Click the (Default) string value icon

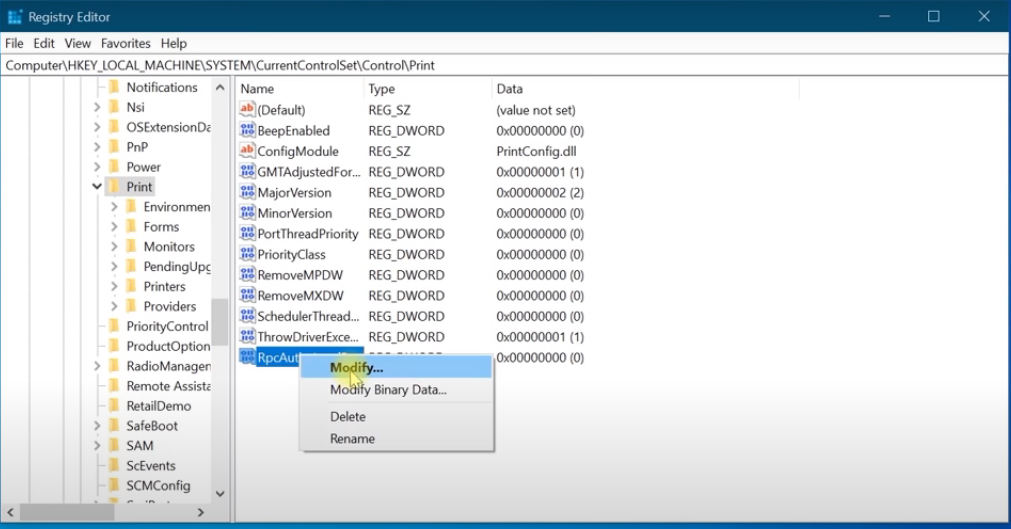(247, 110)
